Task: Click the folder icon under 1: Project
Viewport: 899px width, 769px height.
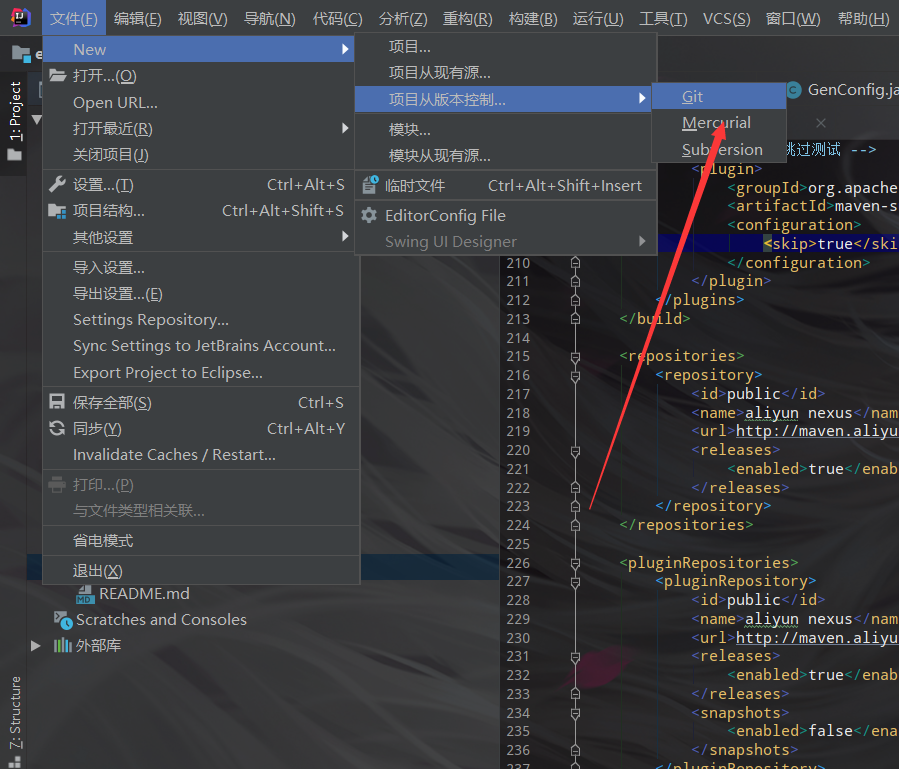Action: tap(14, 155)
